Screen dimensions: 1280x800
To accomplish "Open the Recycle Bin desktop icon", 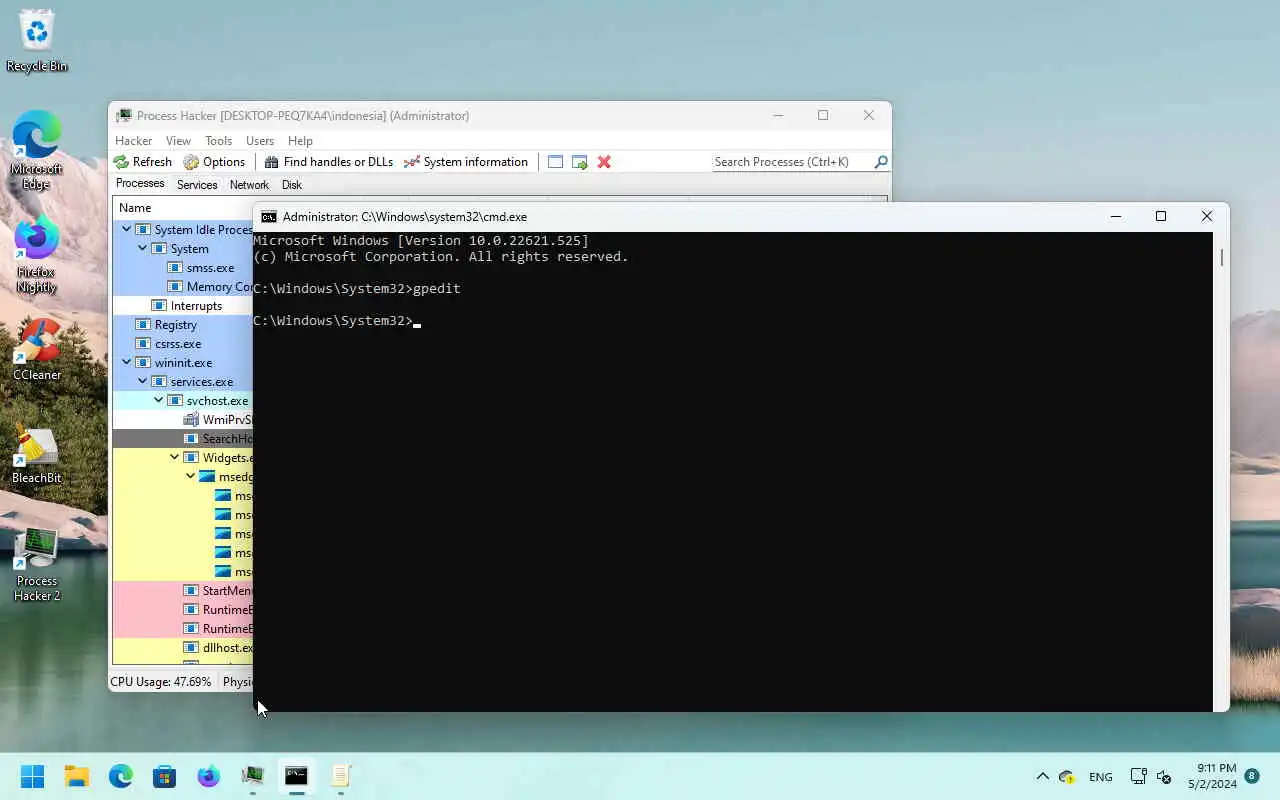I will tap(37, 41).
